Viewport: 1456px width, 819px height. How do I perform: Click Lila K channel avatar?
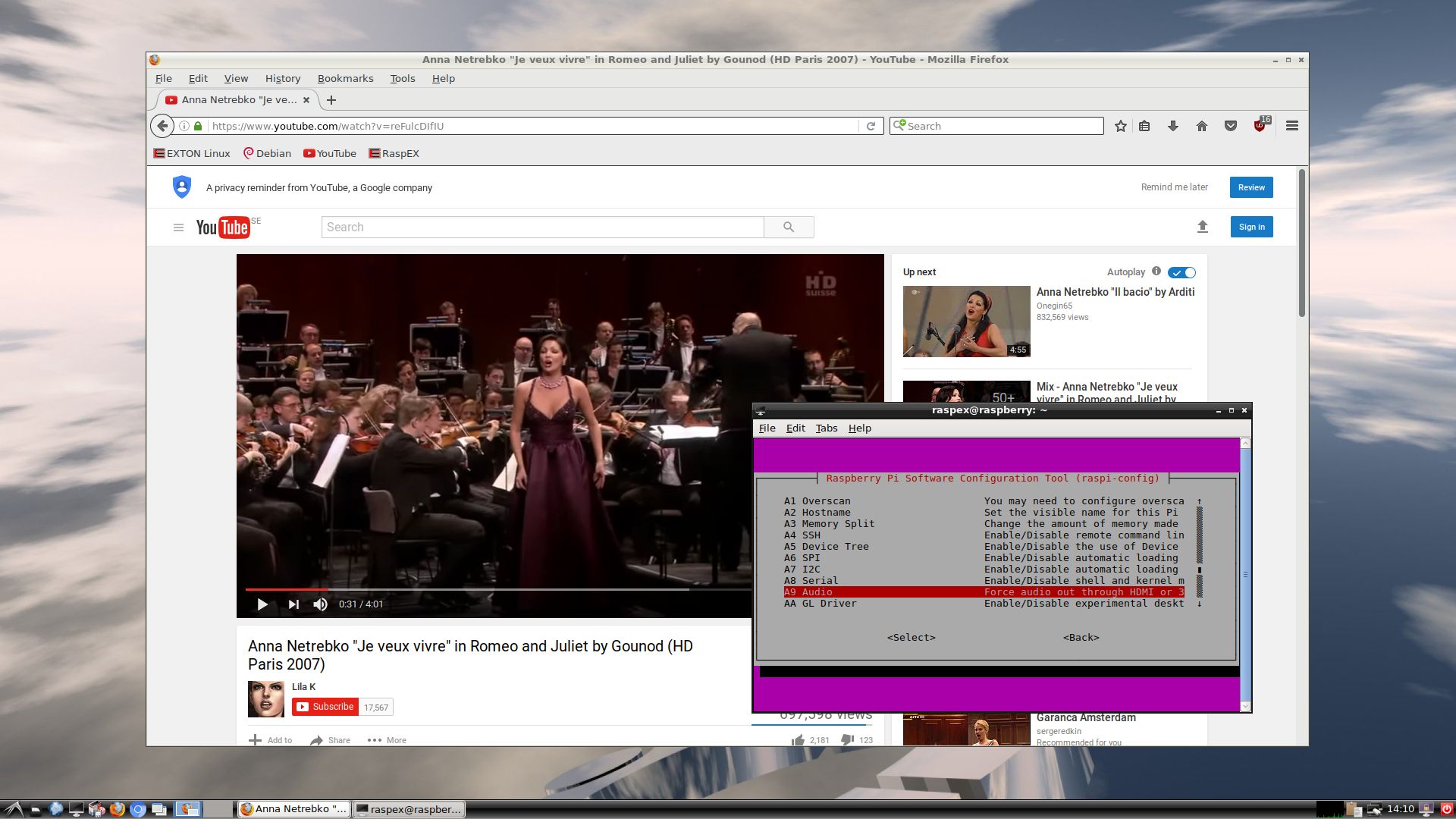[266, 699]
